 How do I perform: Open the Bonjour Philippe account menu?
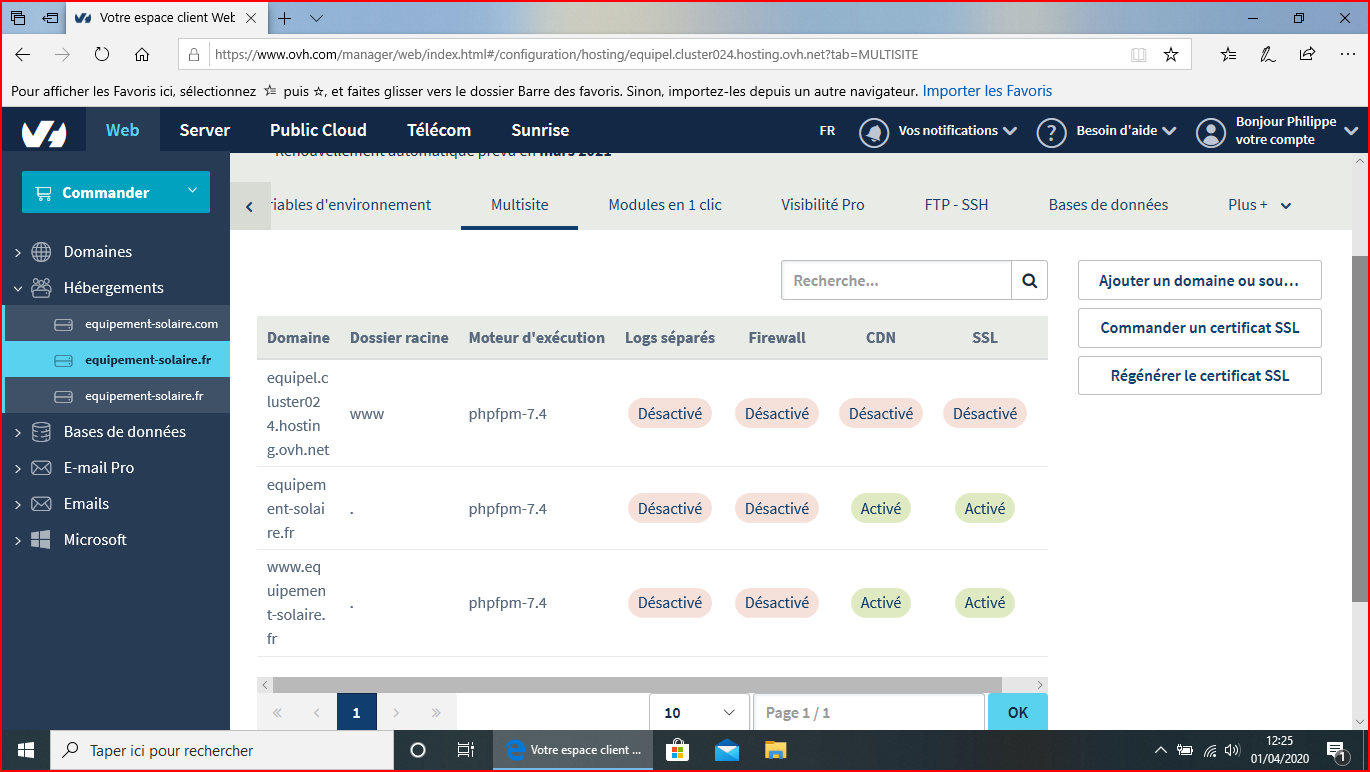1297,131
